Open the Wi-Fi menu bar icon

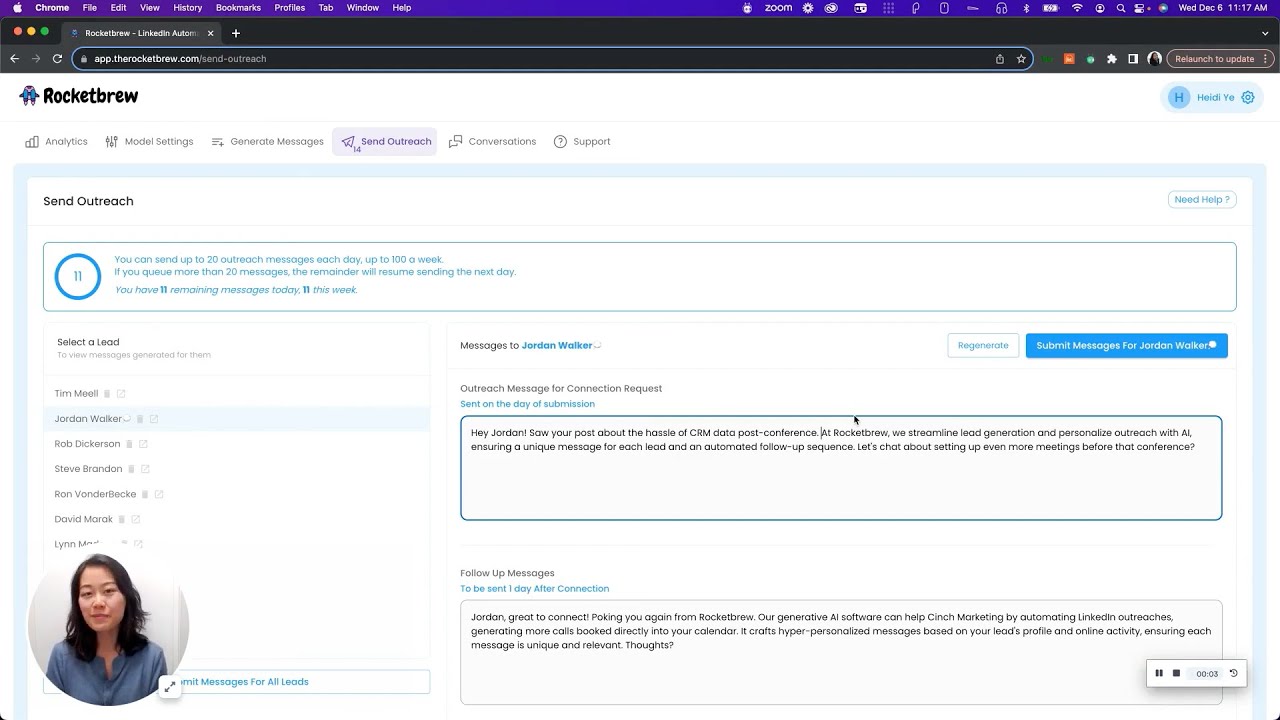[x=1077, y=8]
